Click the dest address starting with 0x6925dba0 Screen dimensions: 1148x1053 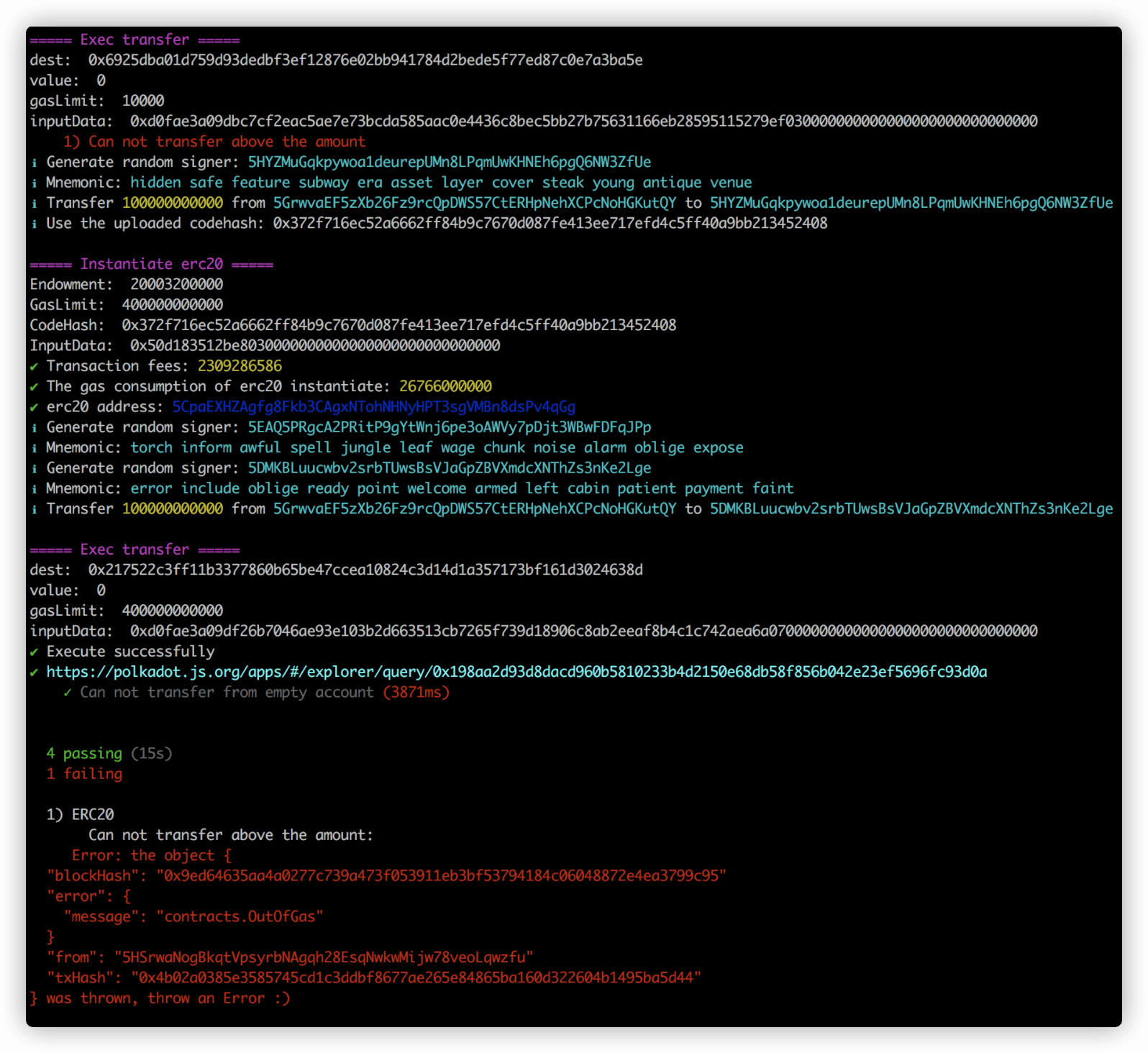(365, 60)
